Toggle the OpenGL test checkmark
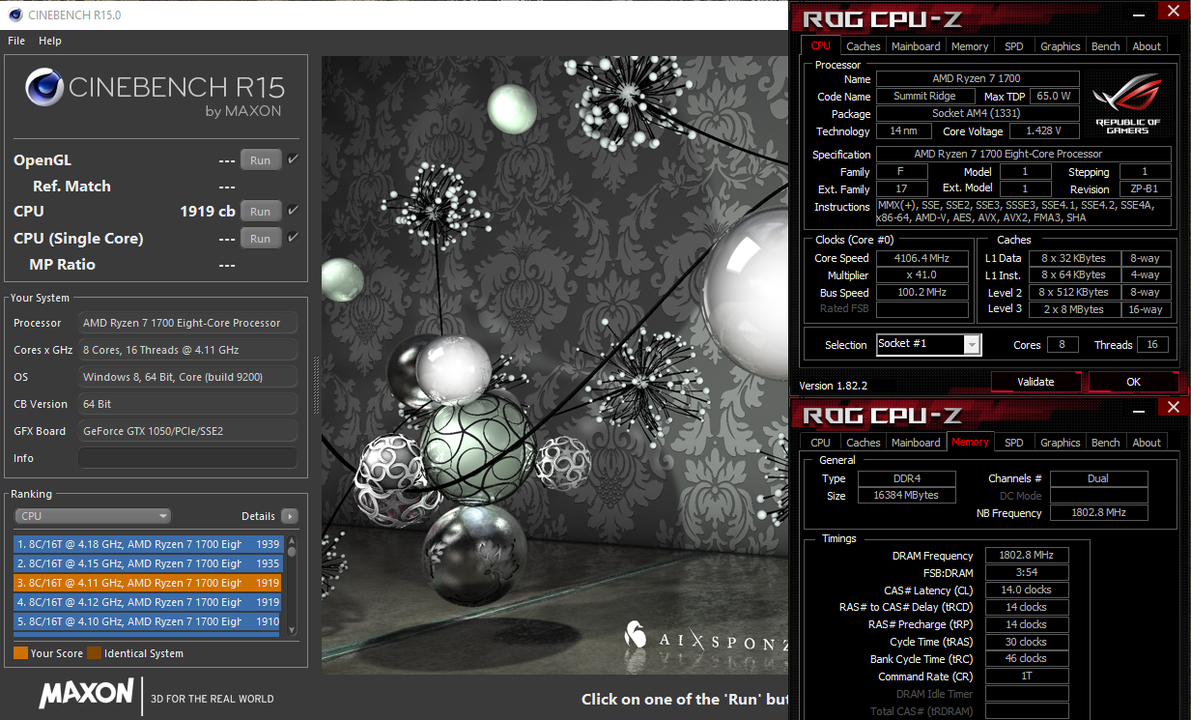 pos(293,159)
